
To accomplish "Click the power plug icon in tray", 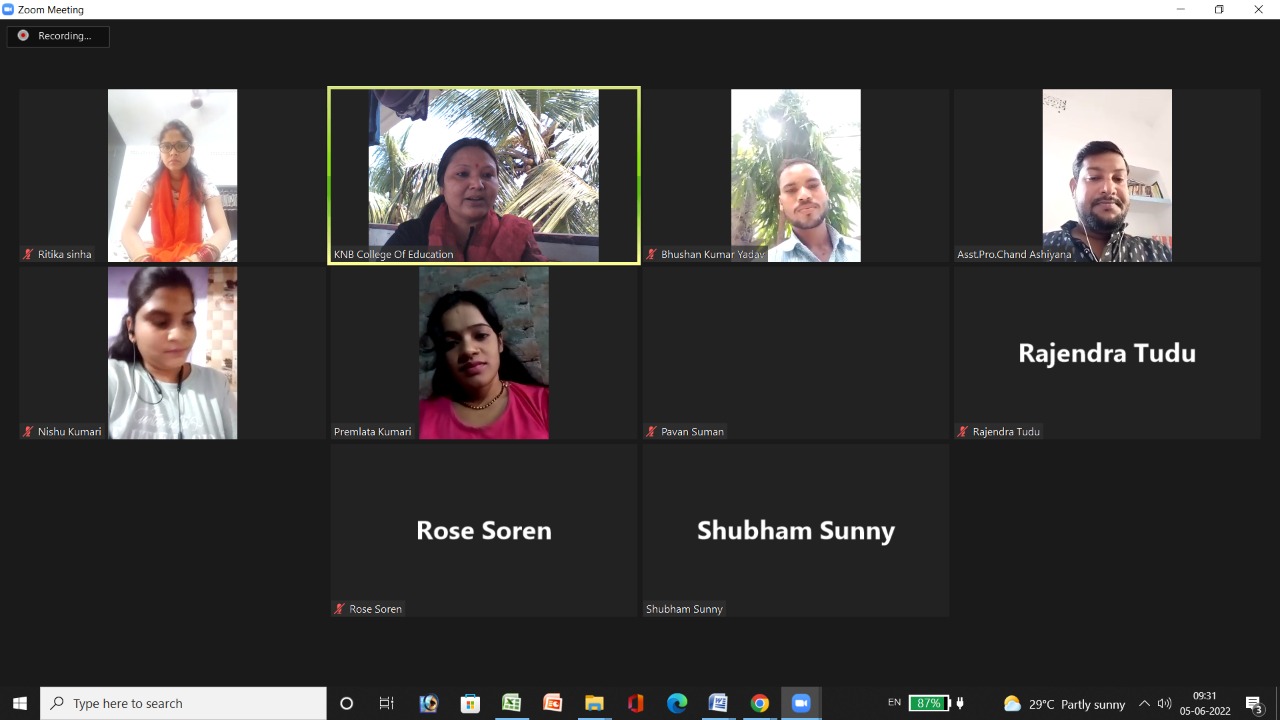I will [961, 703].
